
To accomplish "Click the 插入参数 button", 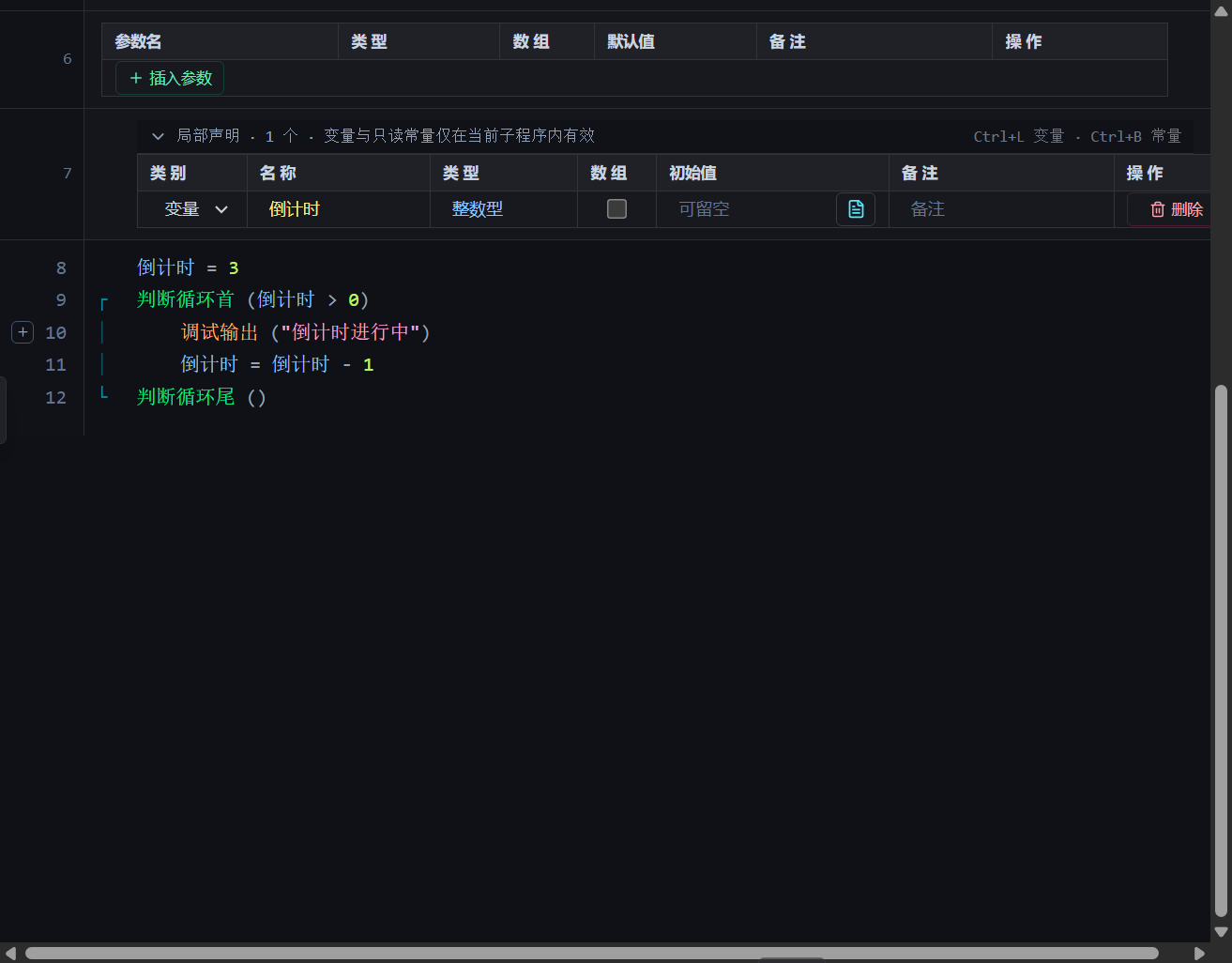I will (170, 78).
